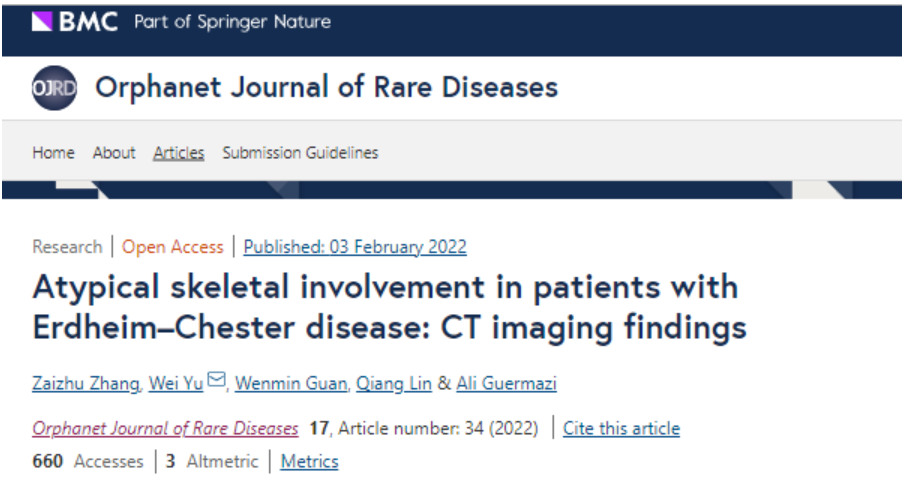Image resolution: width=909 pixels, height=480 pixels.
Task: Click the italic Orphanet Journal of Rare Diseases citation link
Action: pyautogui.click(x=165, y=428)
